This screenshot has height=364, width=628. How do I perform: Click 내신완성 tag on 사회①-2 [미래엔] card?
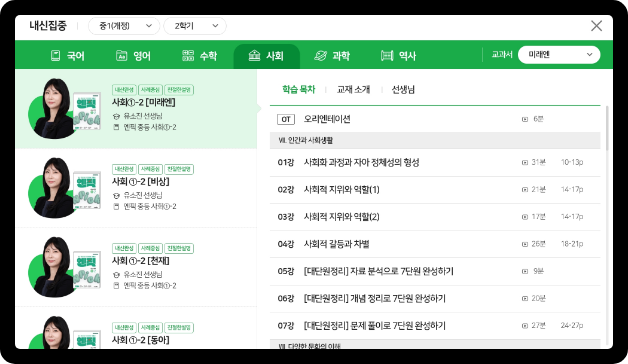point(124,90)
